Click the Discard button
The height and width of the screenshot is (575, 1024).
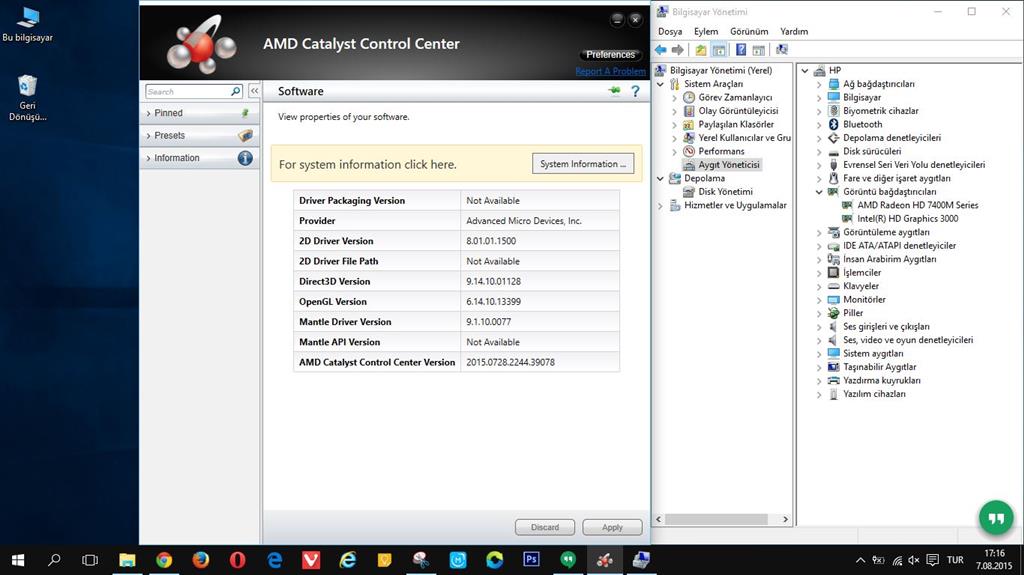tap(545, 527)
